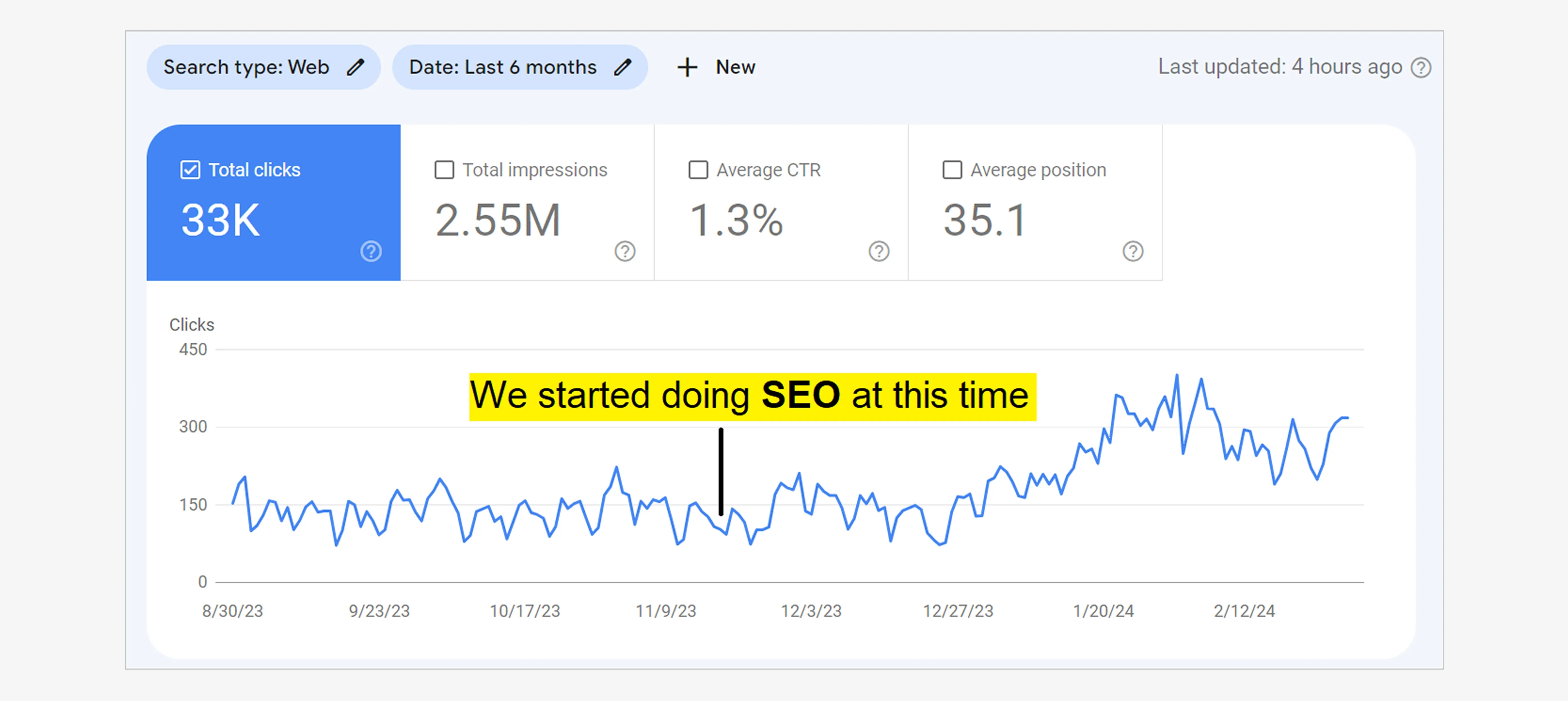This screenshot has height=701, width=1568.
Task: Open the Search type: Web filter chip
Action: (246, 67)
